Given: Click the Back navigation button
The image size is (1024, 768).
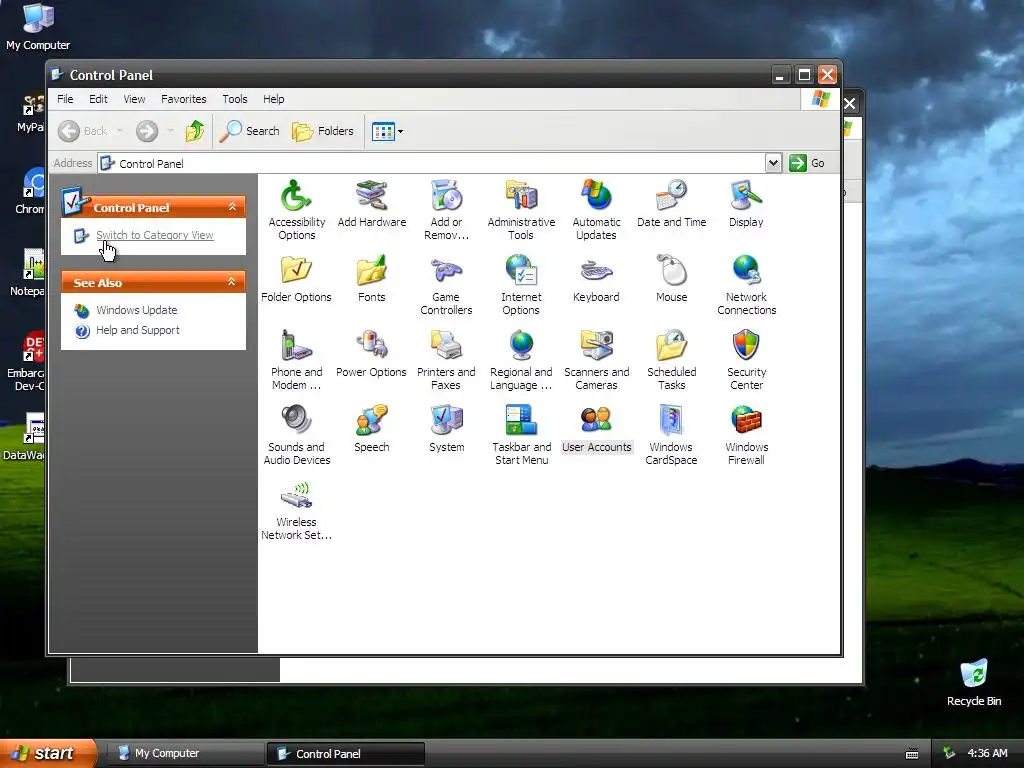Looking at the screenshot, I should (82, 131).
